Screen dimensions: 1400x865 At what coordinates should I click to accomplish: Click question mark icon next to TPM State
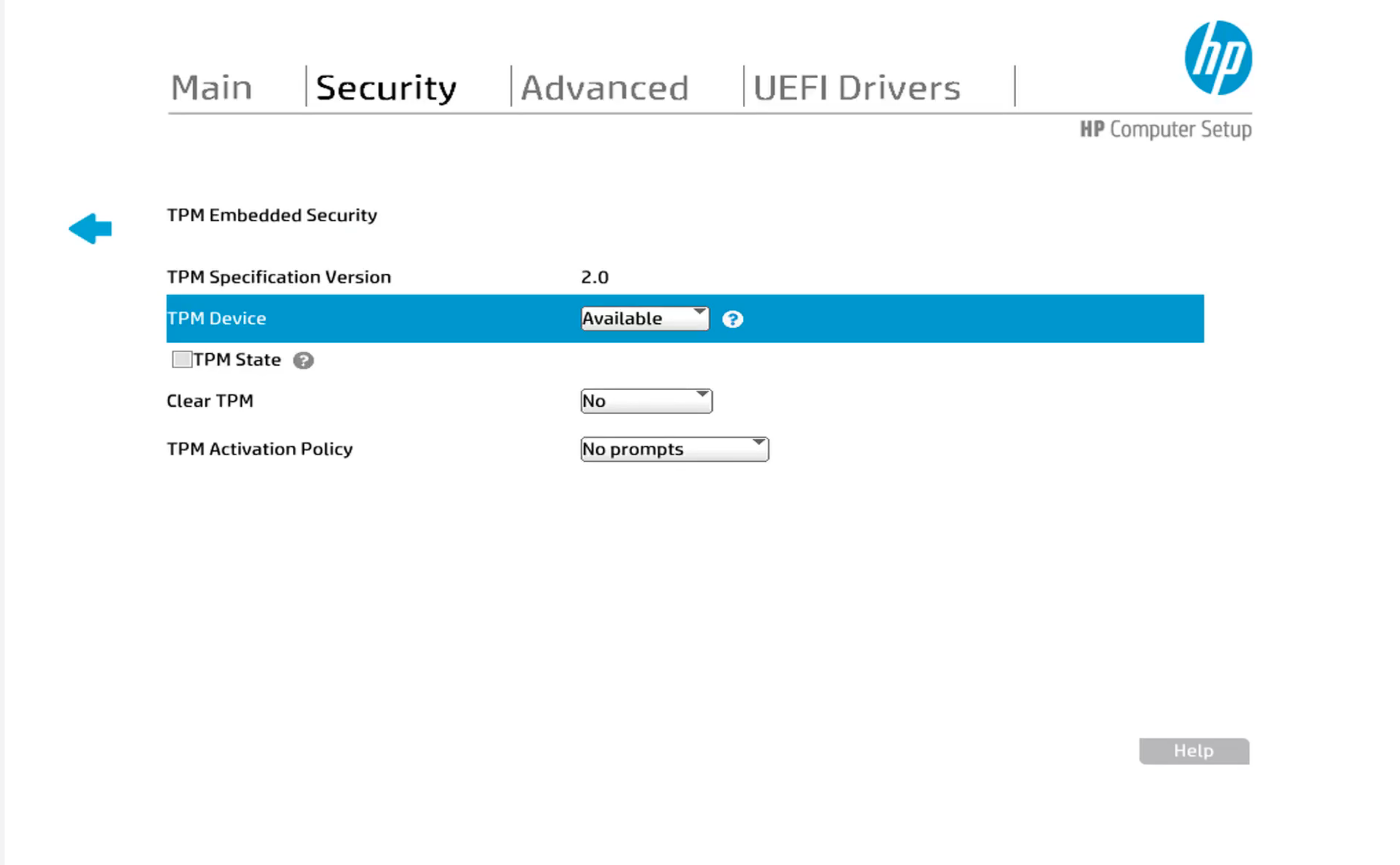coord(302,360)
